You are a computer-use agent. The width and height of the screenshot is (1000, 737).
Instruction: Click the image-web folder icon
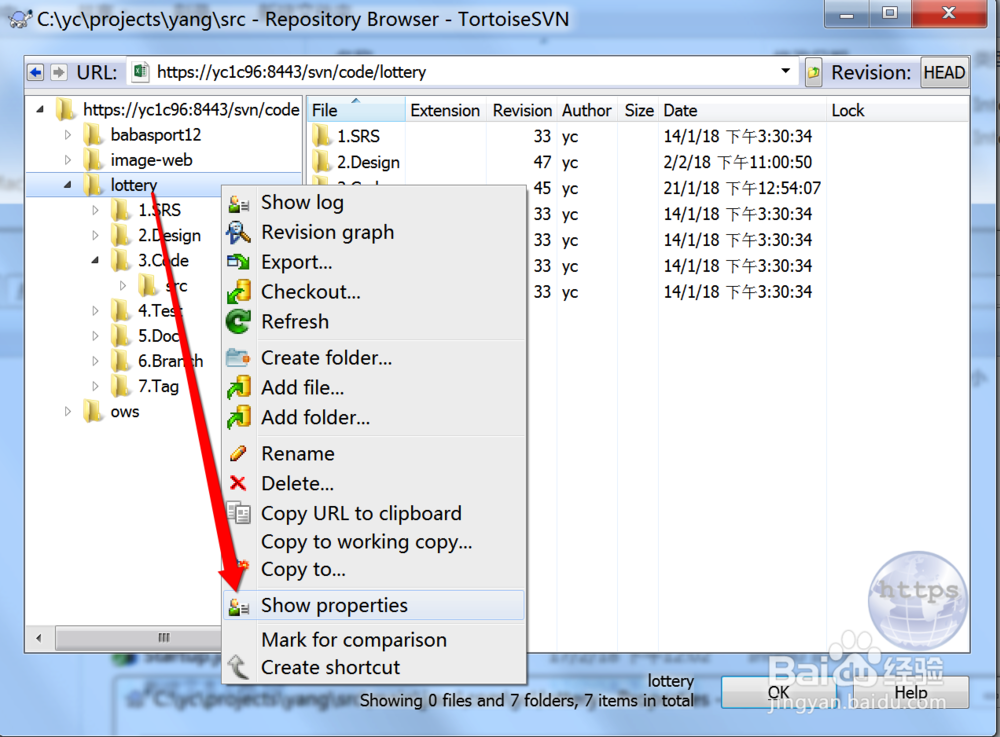click(94, 160)
